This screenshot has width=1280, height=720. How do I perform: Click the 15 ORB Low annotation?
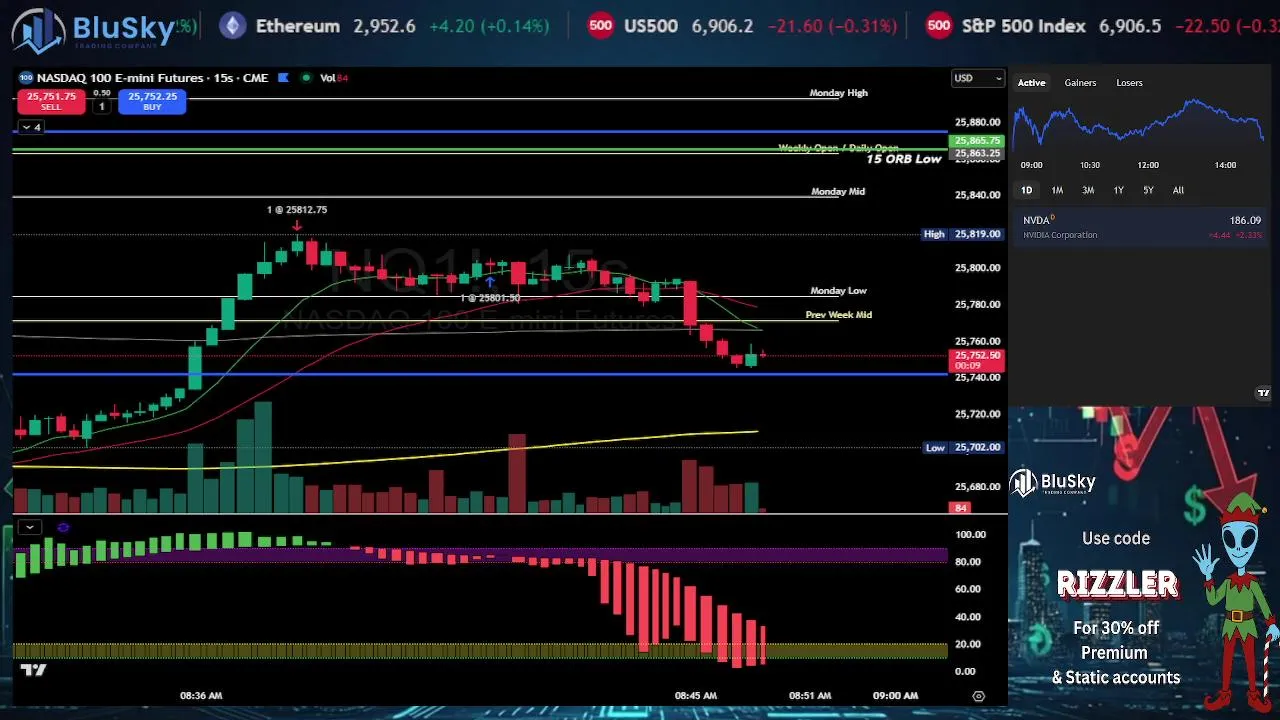[x=904, y=159]
